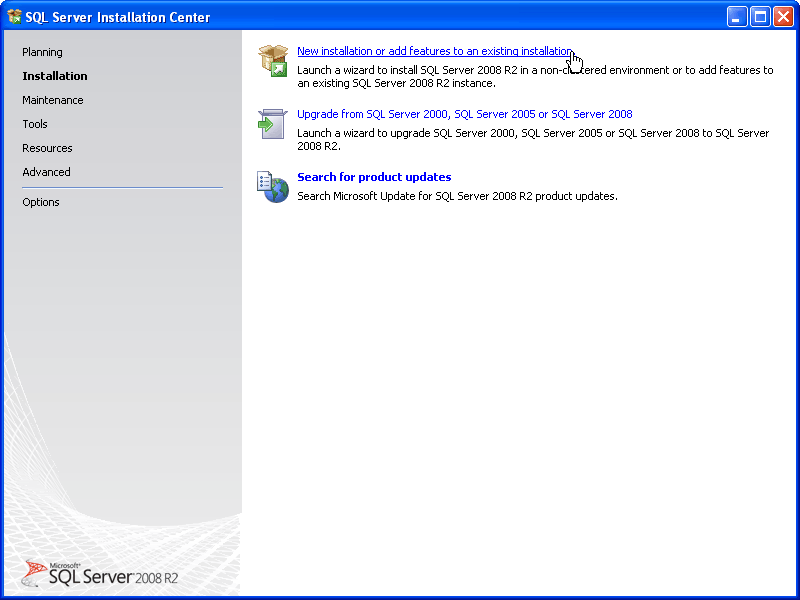Image resolution: width=800 pixels, height=600 pixels.
Task: Open the Options page
Action: (x=40, y=202)
